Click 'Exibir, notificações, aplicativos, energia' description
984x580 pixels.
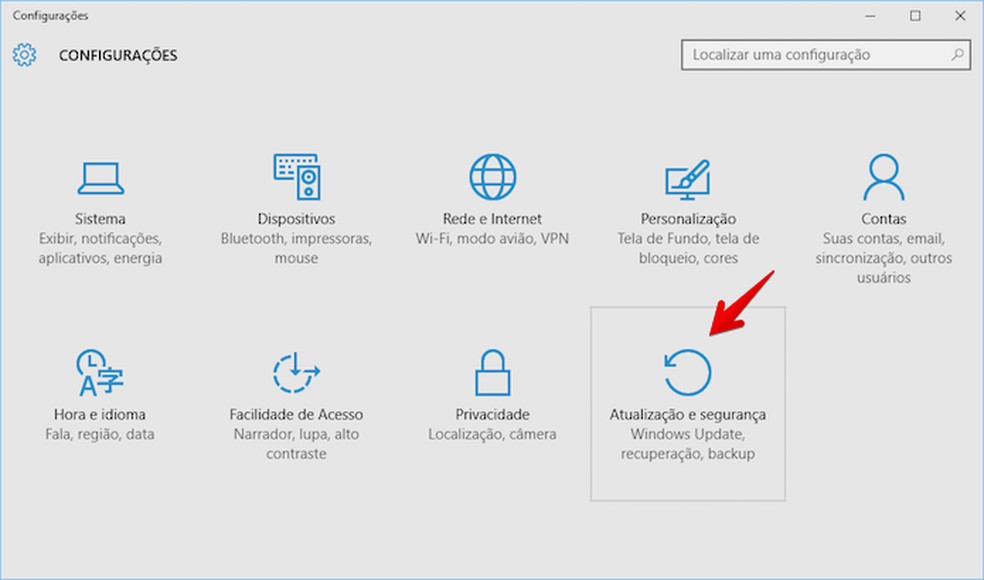(x=100, y=249)
